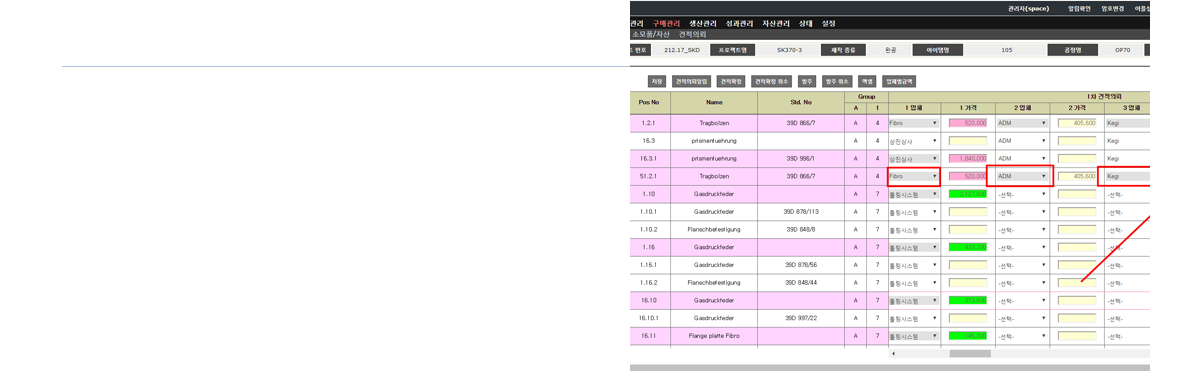Click the 암호변경 link in header
1200x371 pixels.
pyautogui.click(x=1113, y=8)
